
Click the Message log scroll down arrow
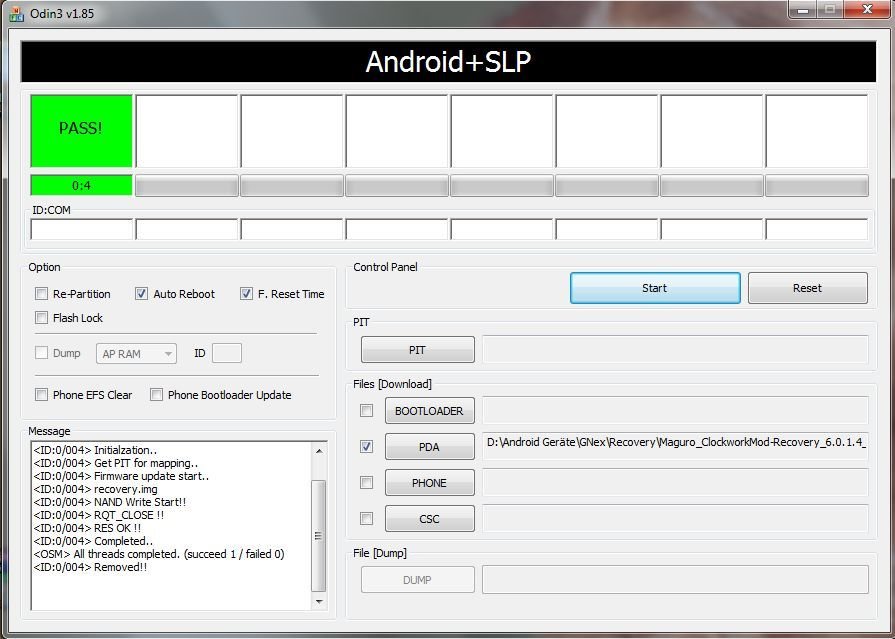pos(319,601)
